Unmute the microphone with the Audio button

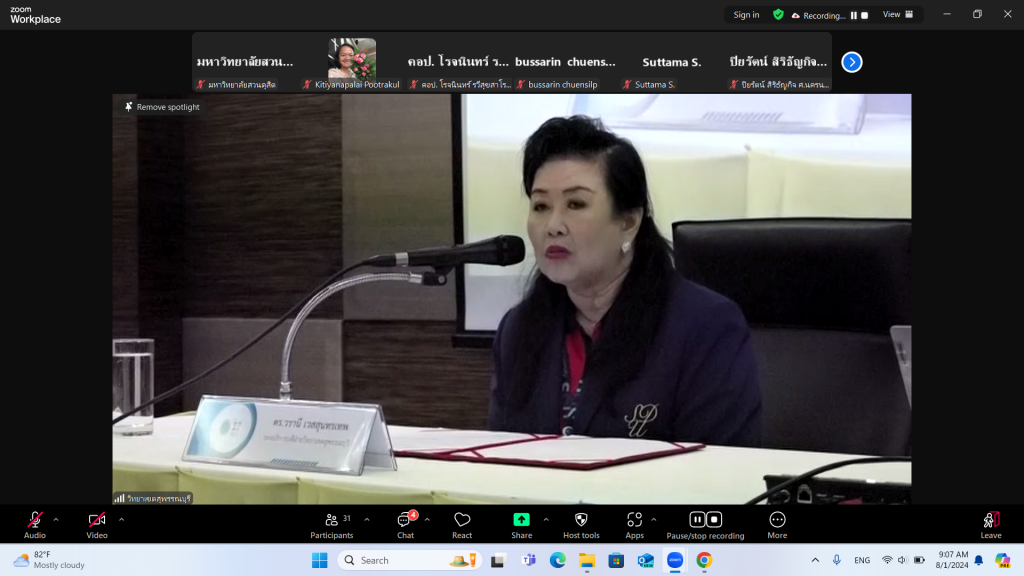[x=35, y=520]
